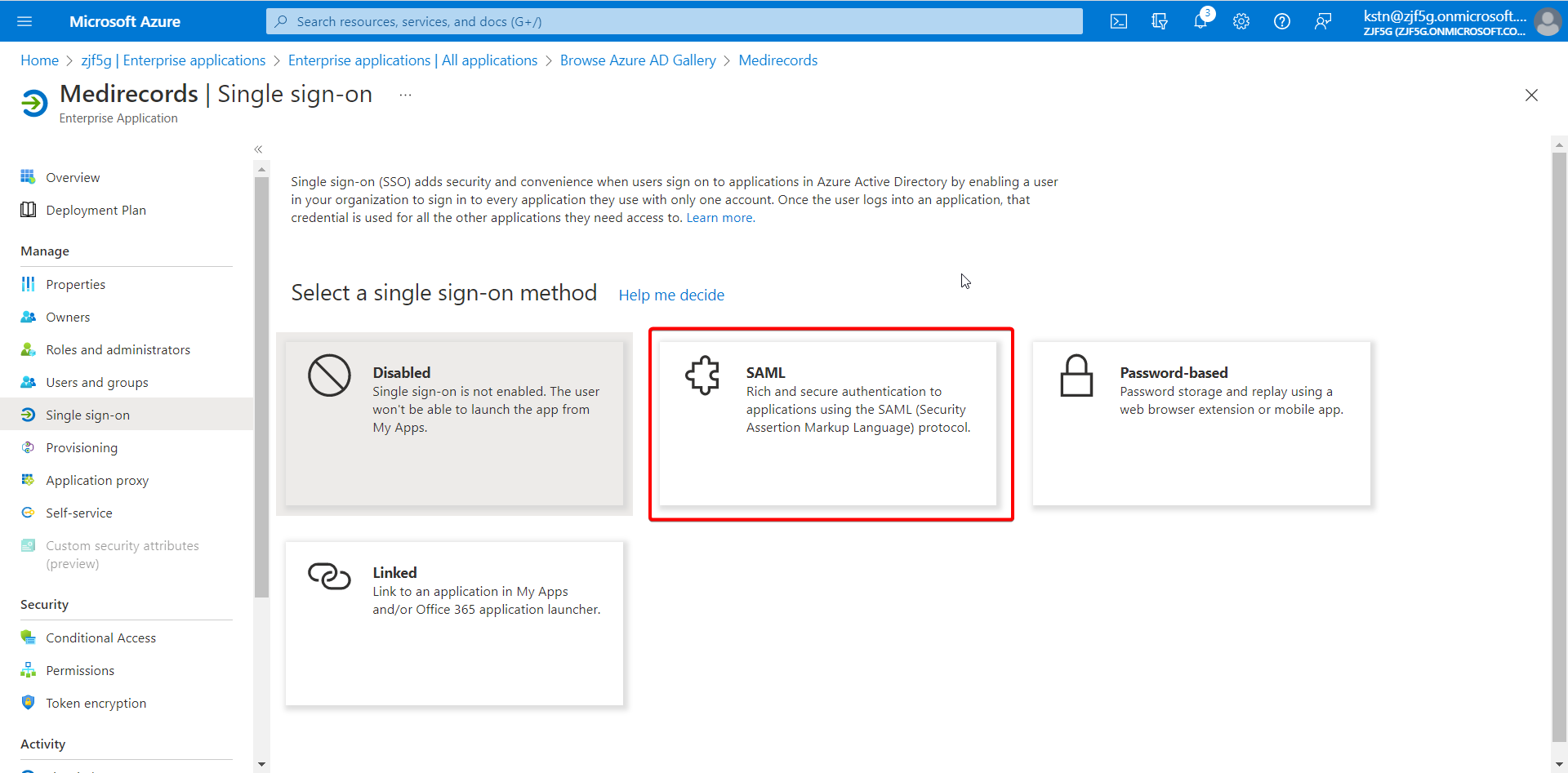
Task: Click the sidebar scroll down arrow
Action: pos(261,764)
